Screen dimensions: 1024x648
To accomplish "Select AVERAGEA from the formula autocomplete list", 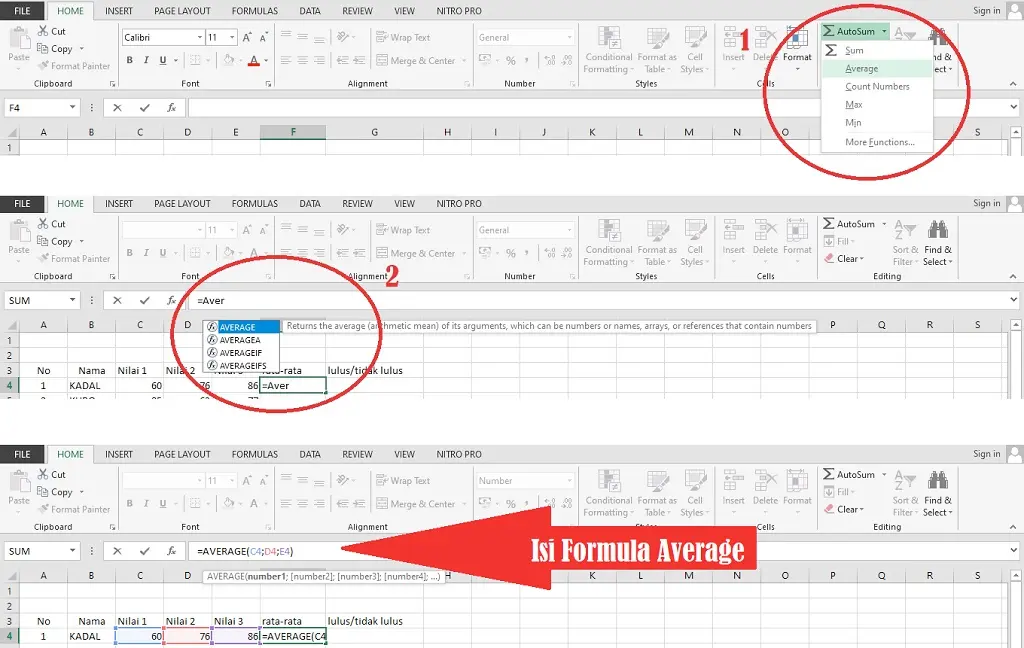I will pos(242,340).
